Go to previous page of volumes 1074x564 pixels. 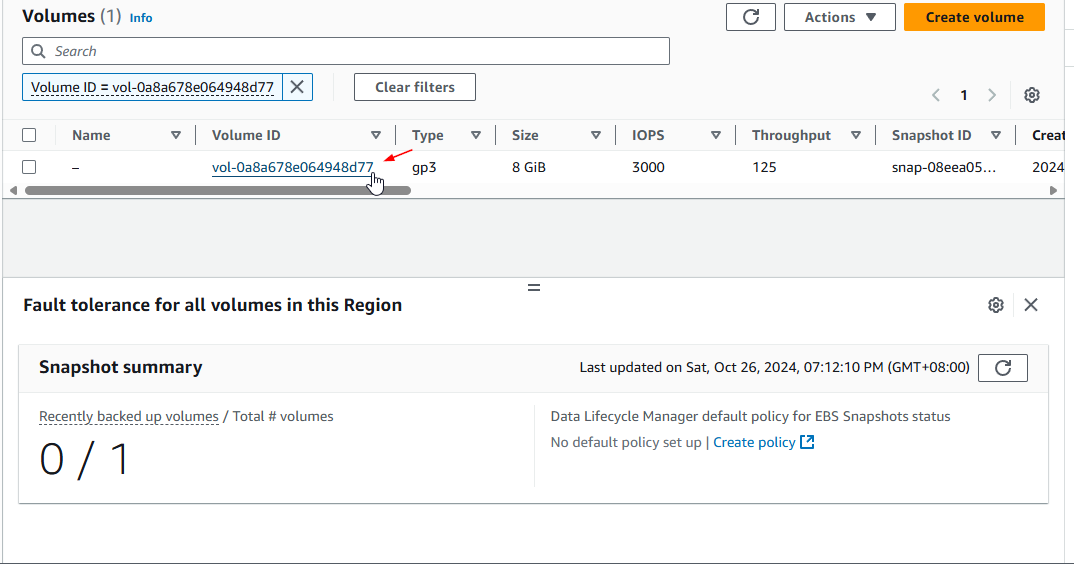tap(936, 95)
